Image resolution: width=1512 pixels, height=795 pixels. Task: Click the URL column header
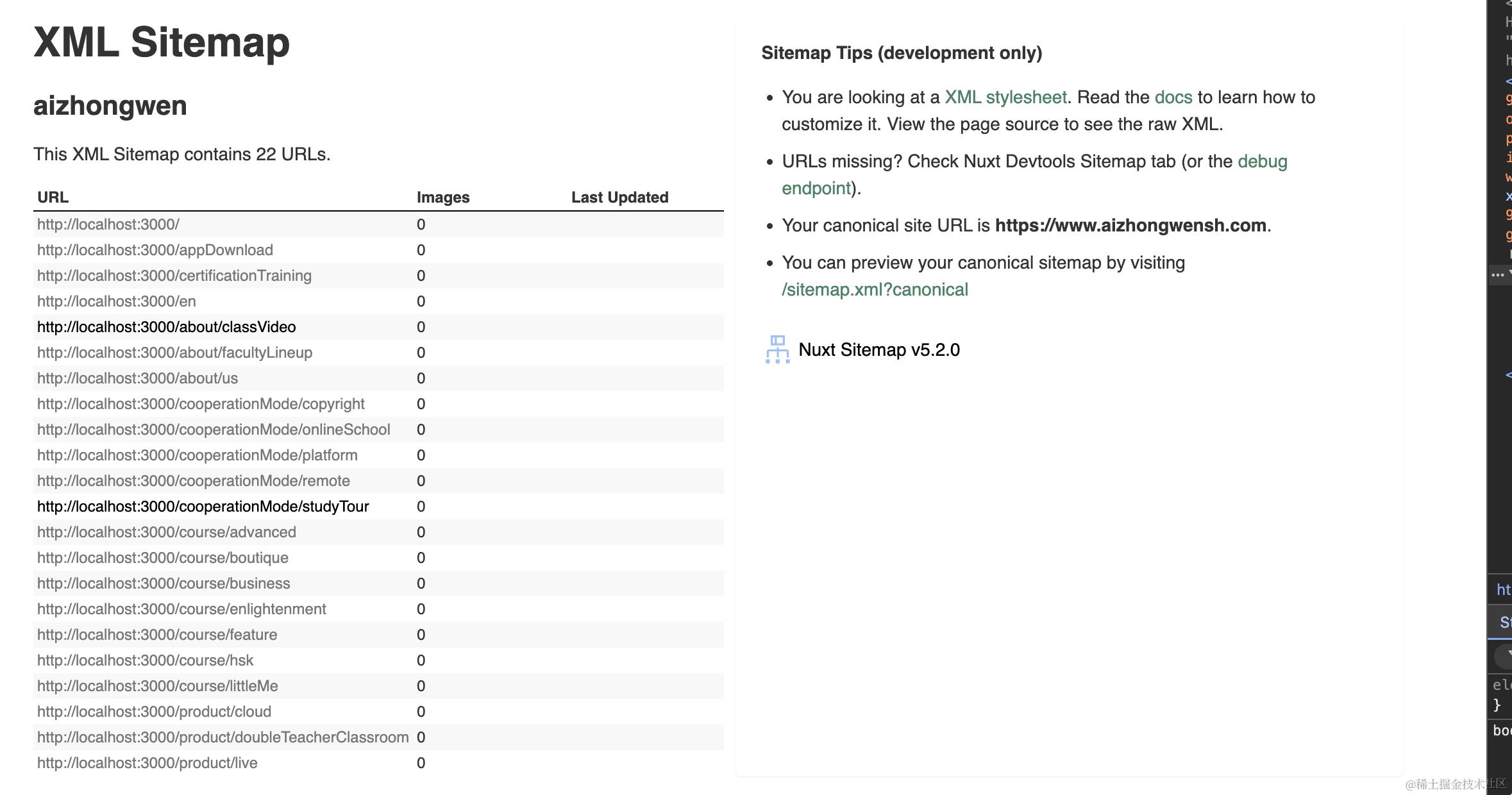53,197
